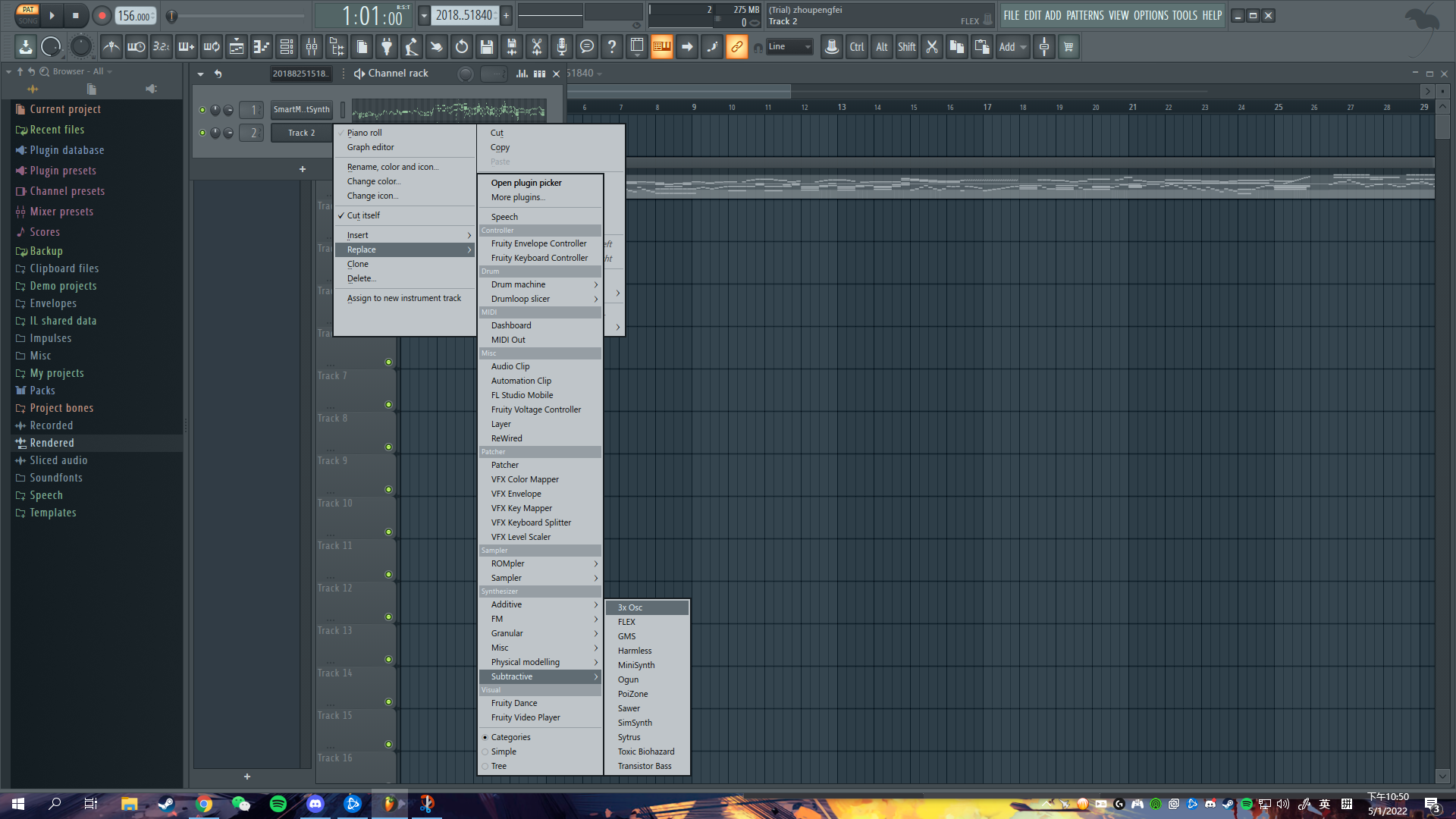
Task: Toggle PAT pattern mode button
Action: (28, 10)
